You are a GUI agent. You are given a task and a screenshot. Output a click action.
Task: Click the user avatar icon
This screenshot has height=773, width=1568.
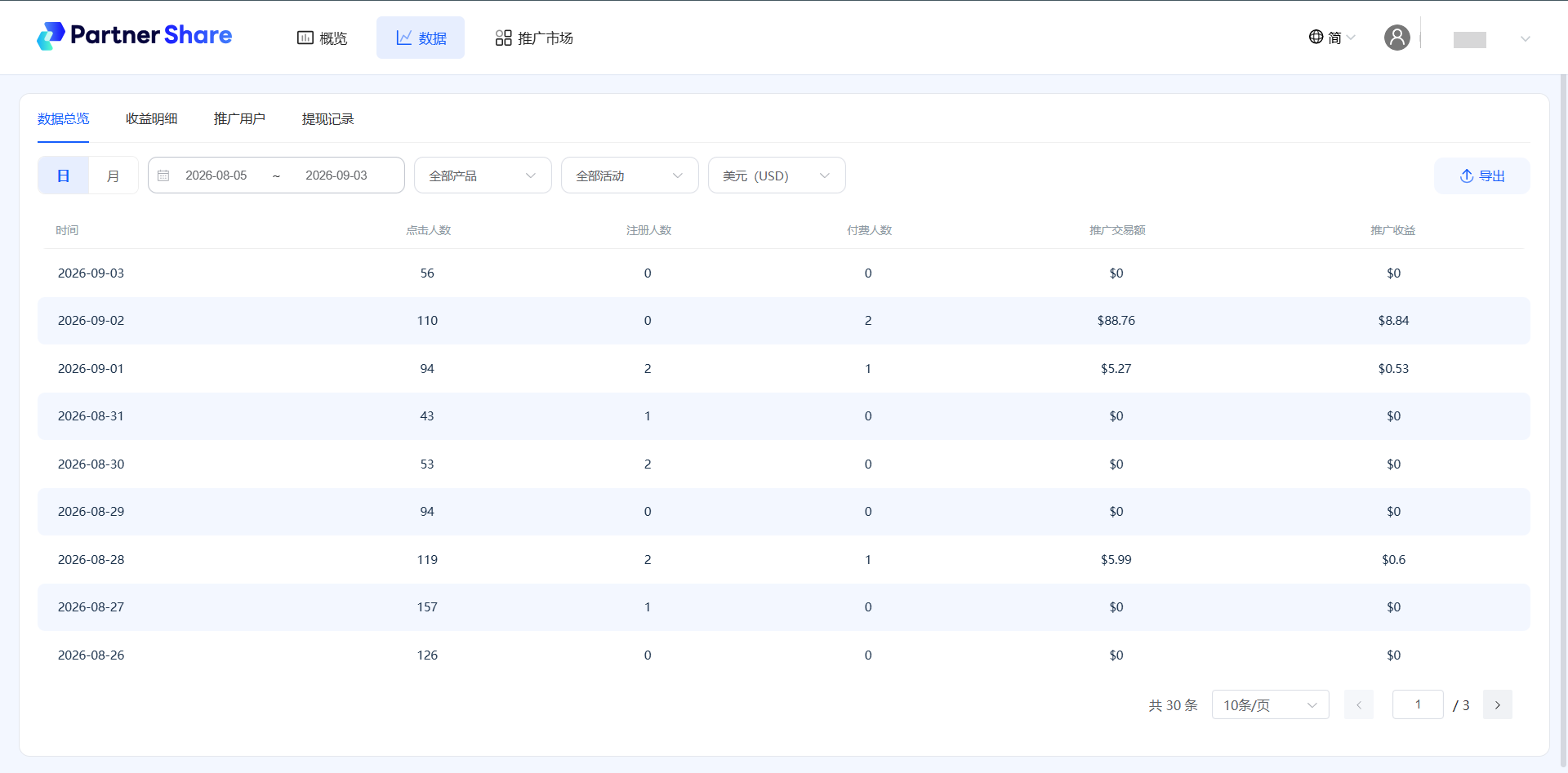tap(1396, 37)
